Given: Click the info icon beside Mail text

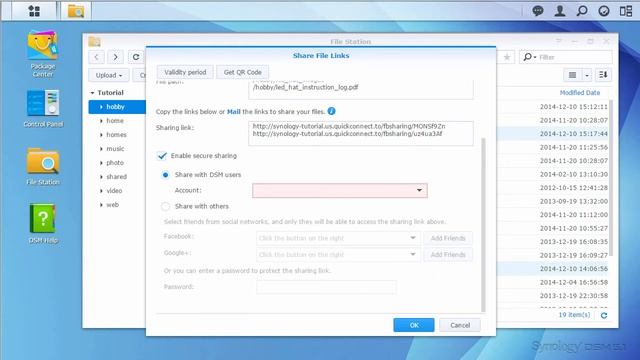Looking at the screenshot, I should coord(331,111).
